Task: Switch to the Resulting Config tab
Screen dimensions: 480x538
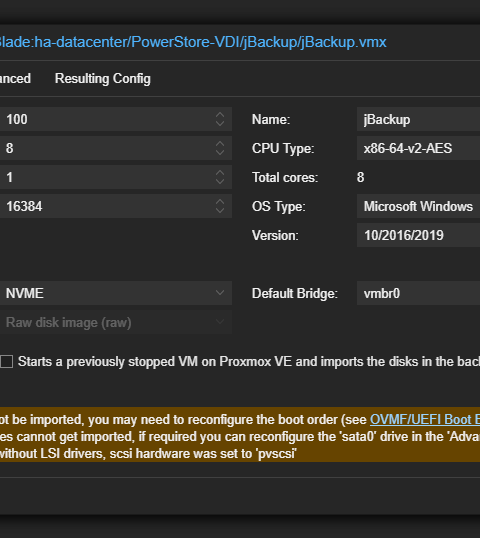Action: tap(103, 79)
